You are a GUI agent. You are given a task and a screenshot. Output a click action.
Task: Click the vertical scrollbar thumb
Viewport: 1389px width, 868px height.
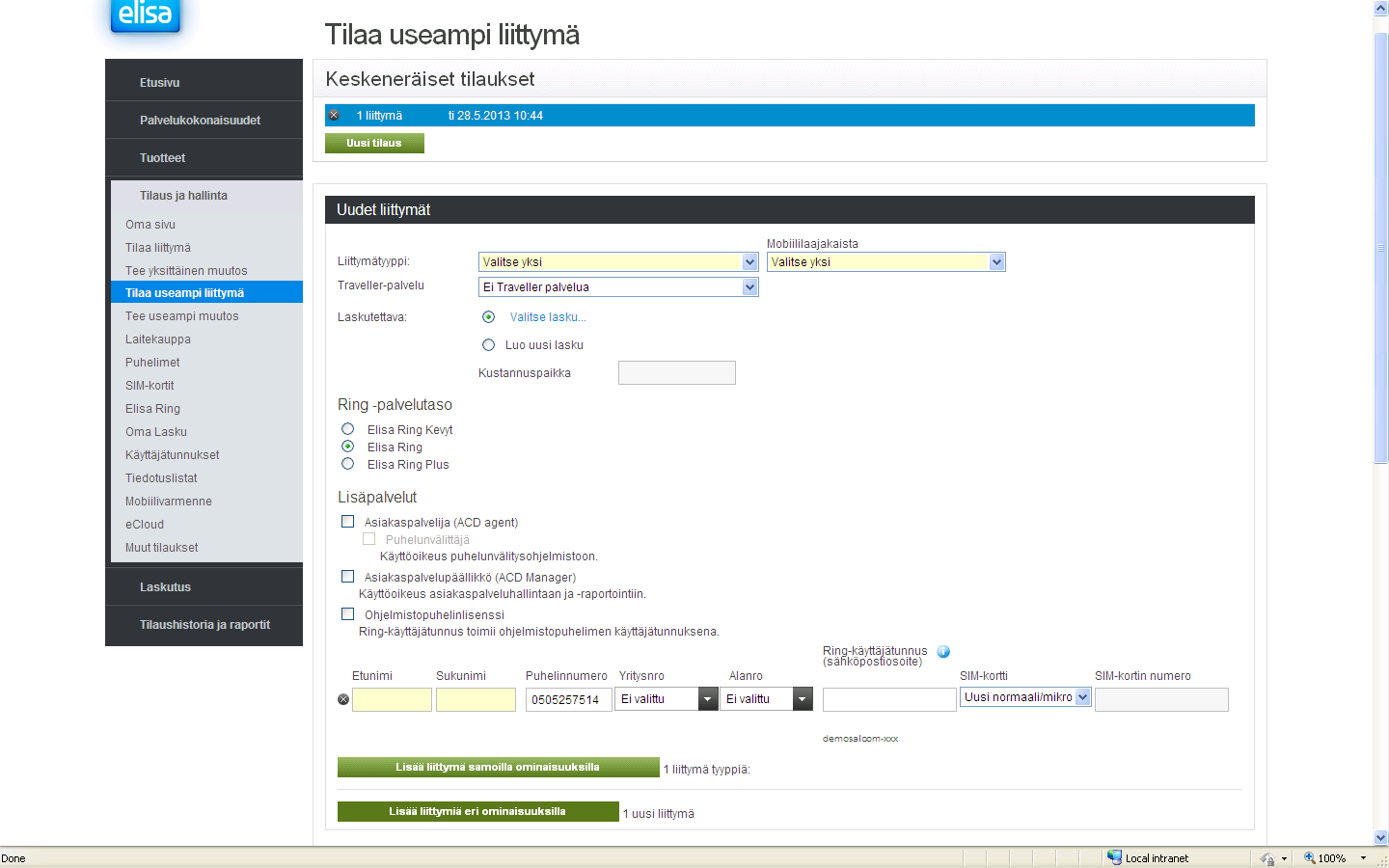pos(1380,248)
